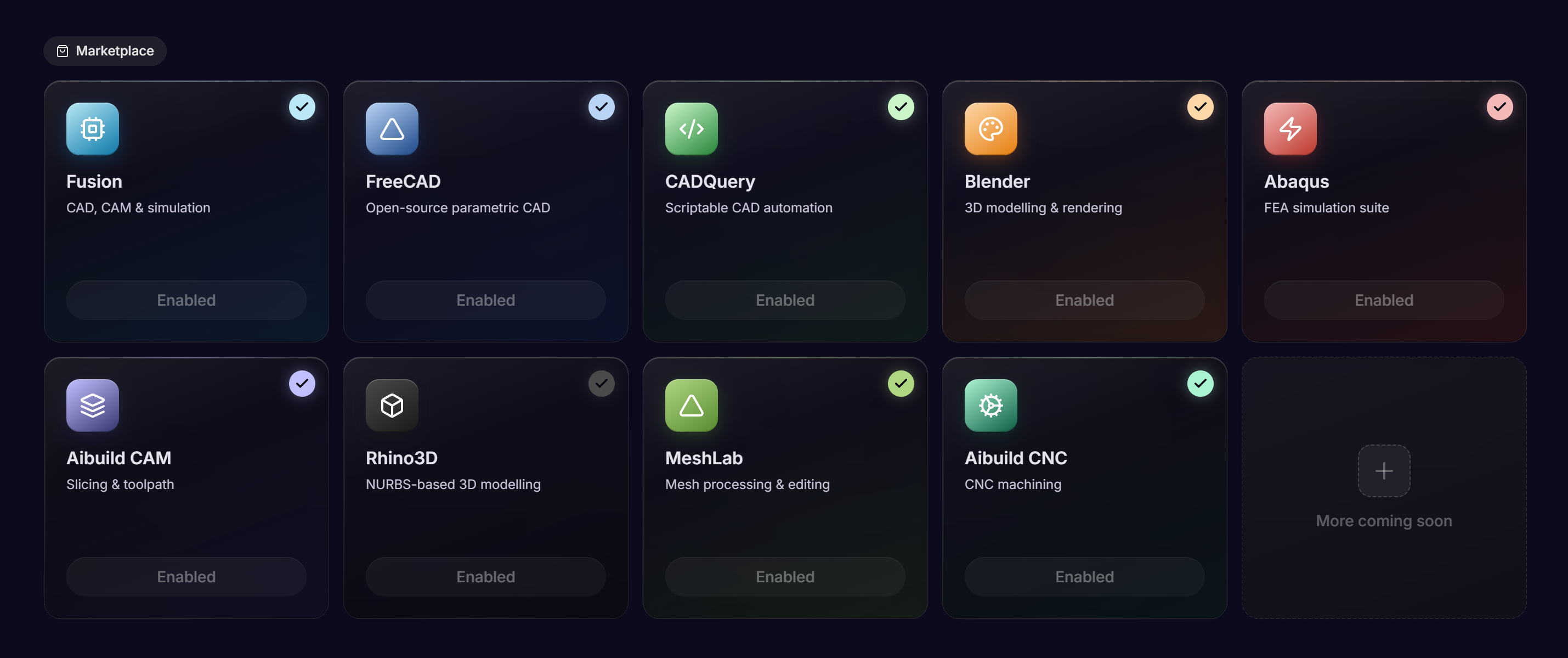Click the Enabled button on CADQuery card
Image resolution: width=1568 pixels, height=658 pixels.
[x=785, y=300]
